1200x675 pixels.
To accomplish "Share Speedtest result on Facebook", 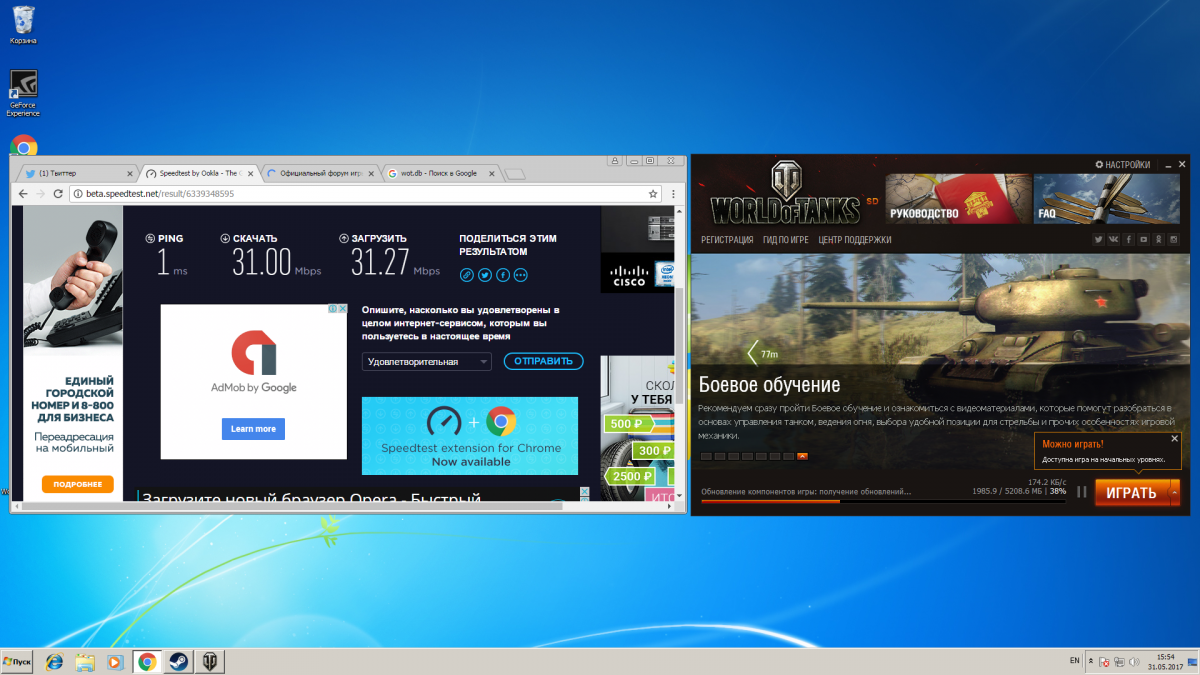I will click(x=503, y=275).
